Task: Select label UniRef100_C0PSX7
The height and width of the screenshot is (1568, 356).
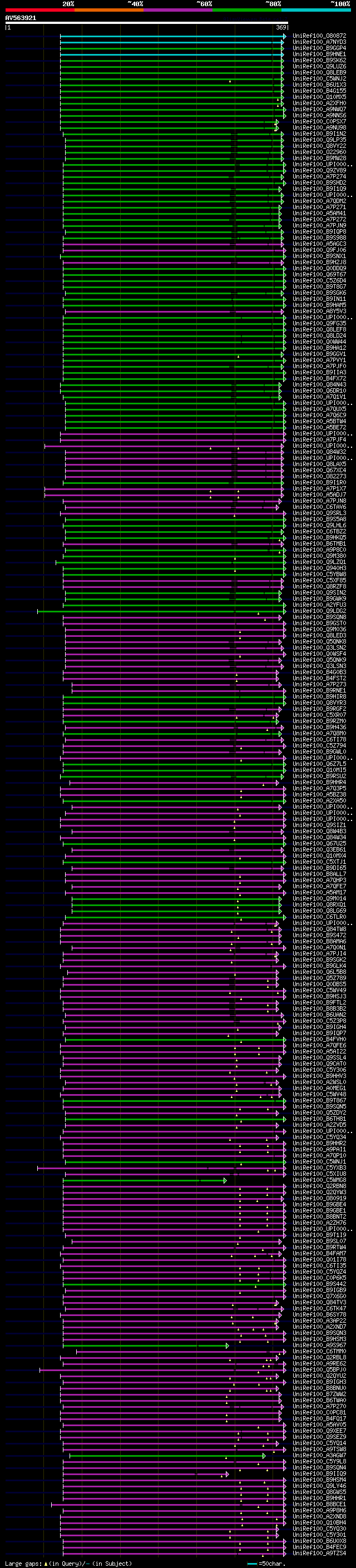Action: (319, 122)
